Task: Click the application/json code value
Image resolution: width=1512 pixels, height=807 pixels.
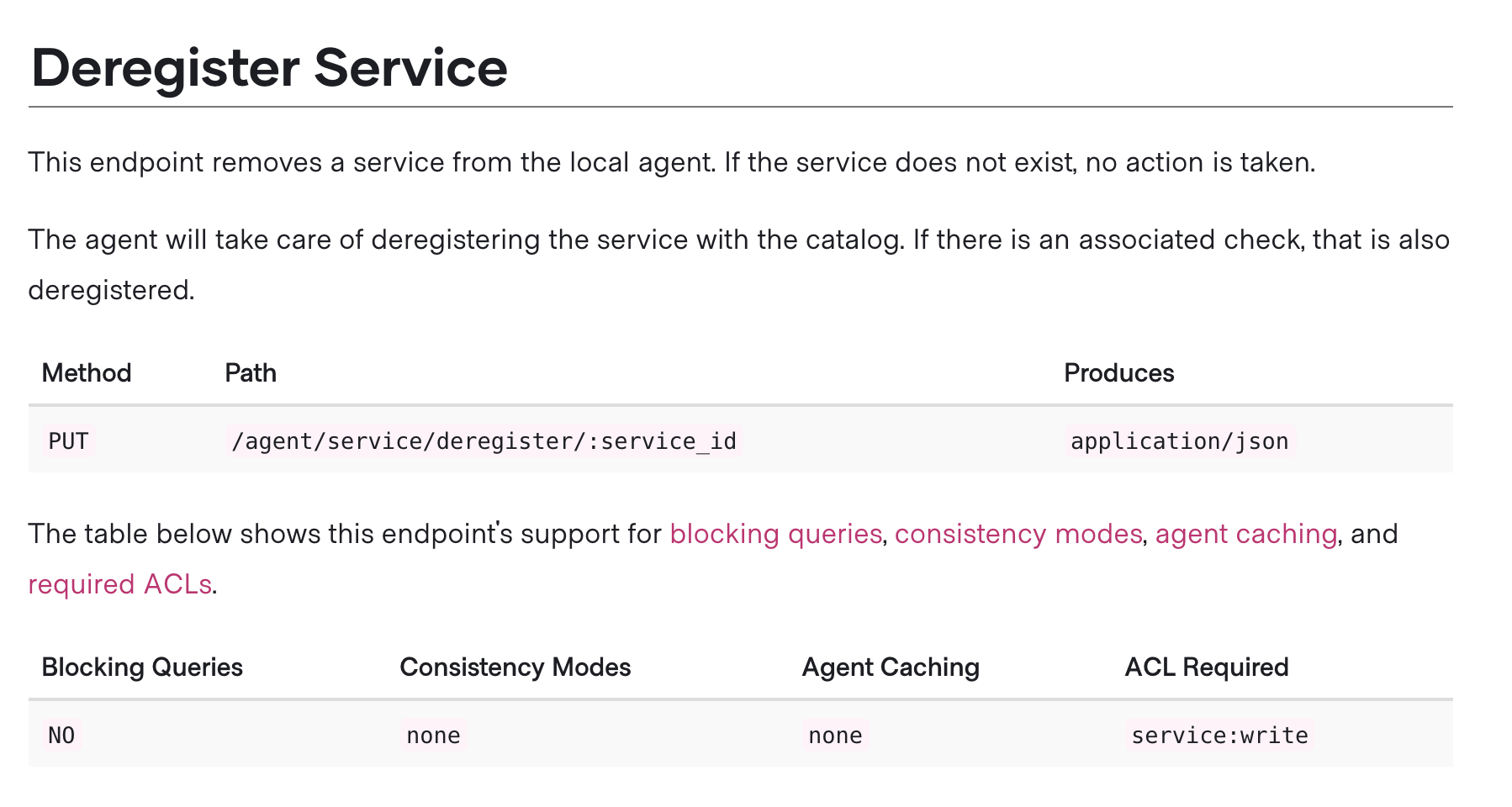Action: (x=1179, y=441)
